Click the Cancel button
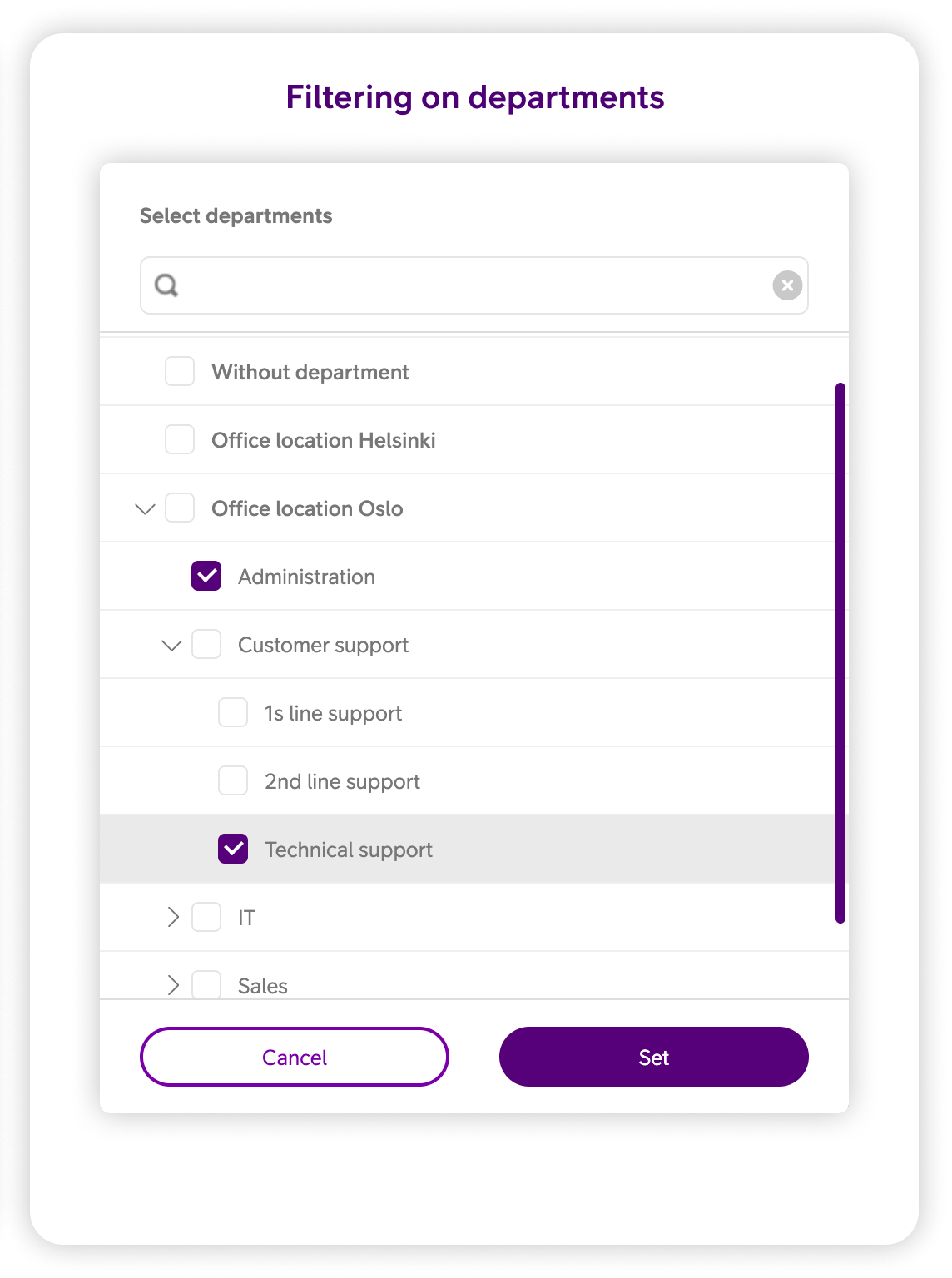Image resolution: width=952 pixels, height=1278 pixels. [295, 1057]
